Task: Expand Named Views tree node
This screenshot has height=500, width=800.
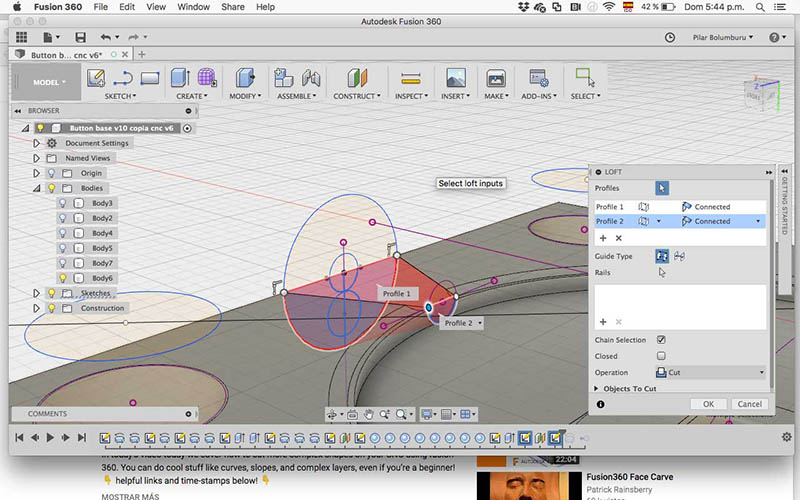Action: (36, 158)
